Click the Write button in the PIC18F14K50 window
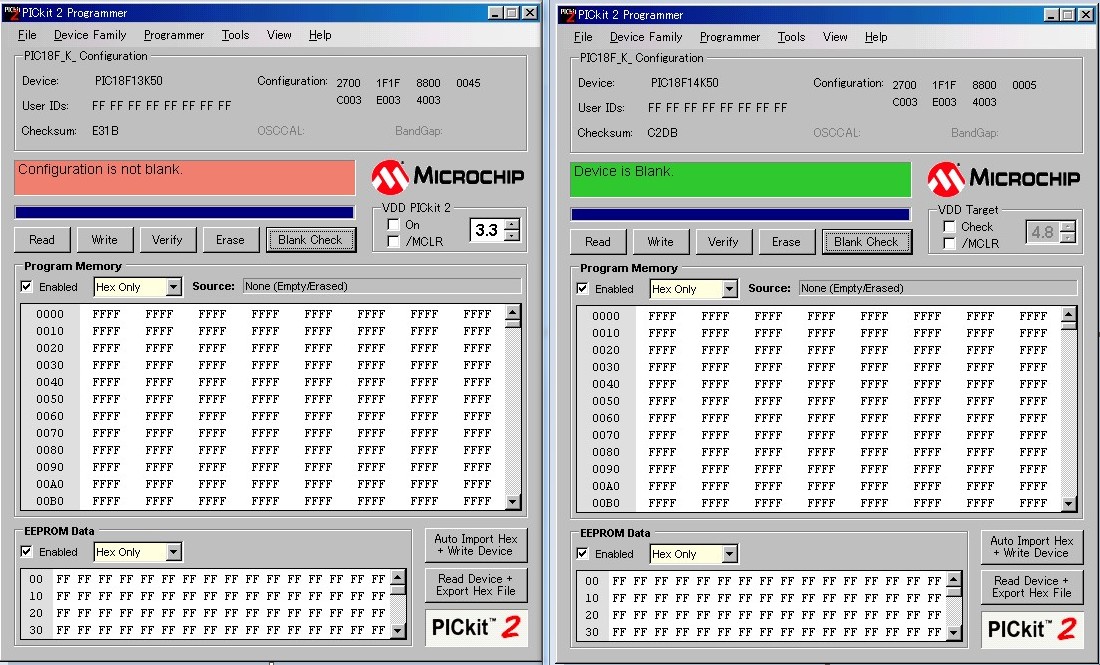The image size is (1100, 665). [660, 242]
